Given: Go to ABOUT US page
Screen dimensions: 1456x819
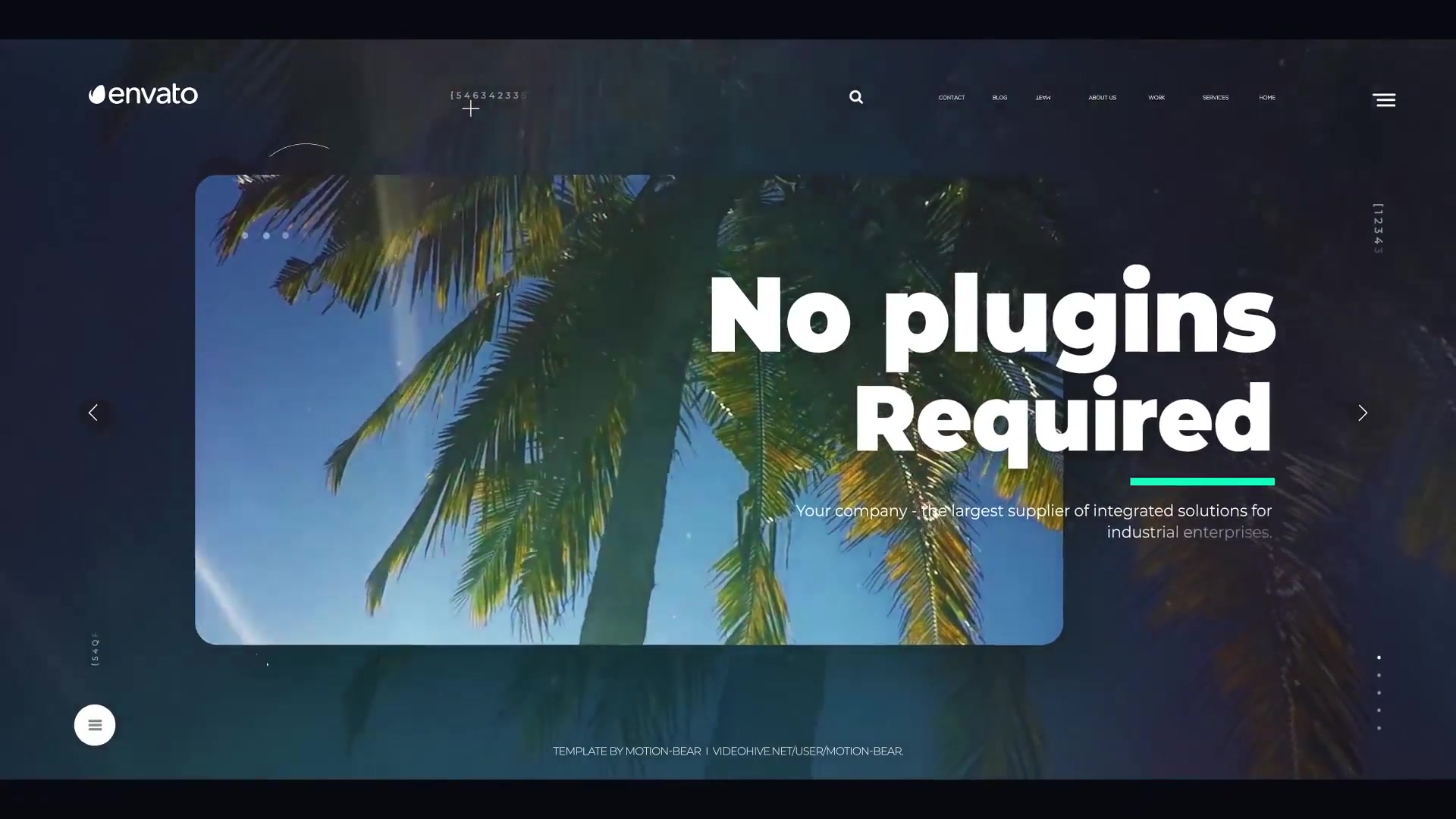Looking at the screenshot, I should [1103, 98].
